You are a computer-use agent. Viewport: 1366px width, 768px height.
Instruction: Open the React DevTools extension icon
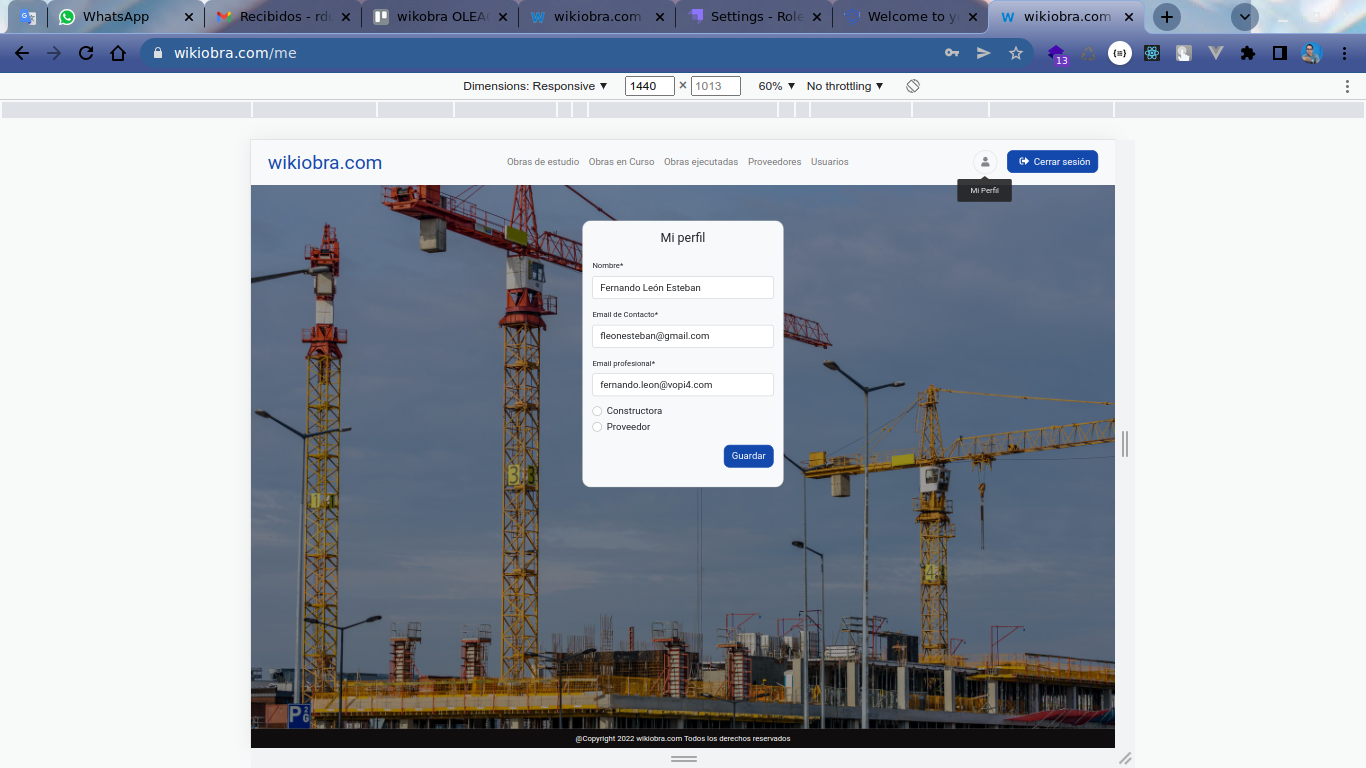pyautogui.click(x=1152, y=53)
